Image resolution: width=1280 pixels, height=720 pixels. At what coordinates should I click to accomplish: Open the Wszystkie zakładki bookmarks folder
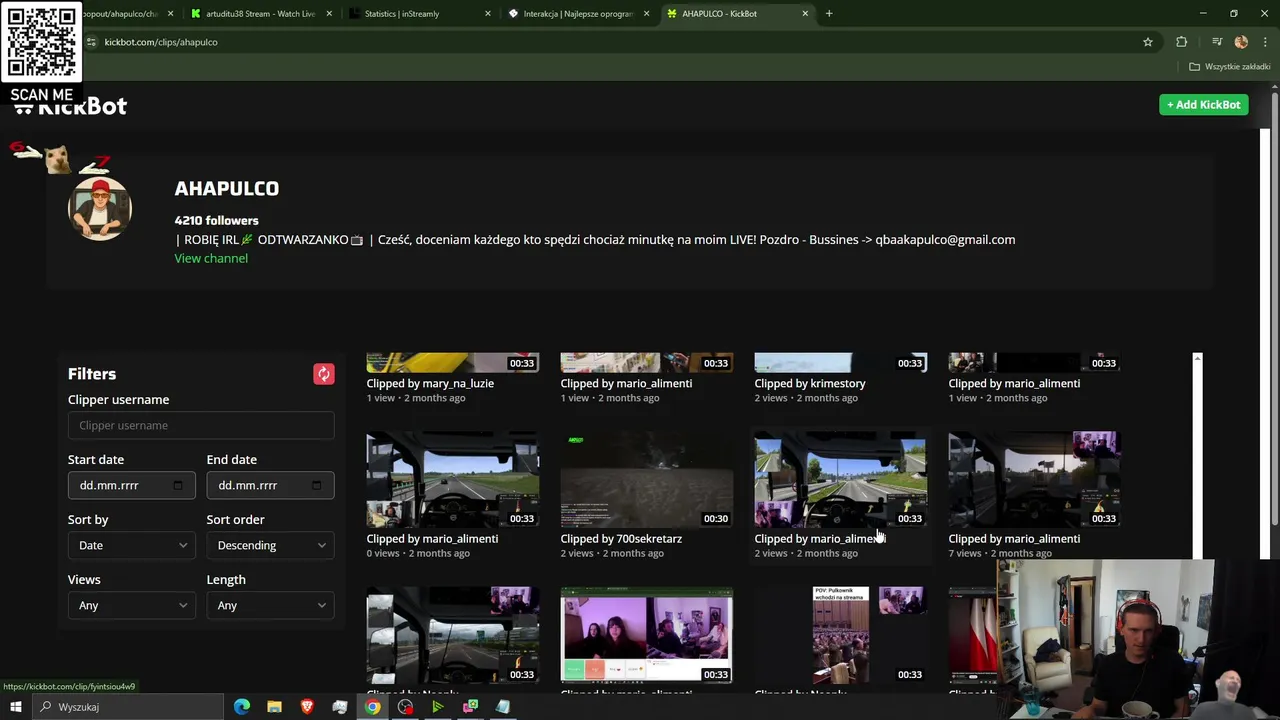(1229, 67)
